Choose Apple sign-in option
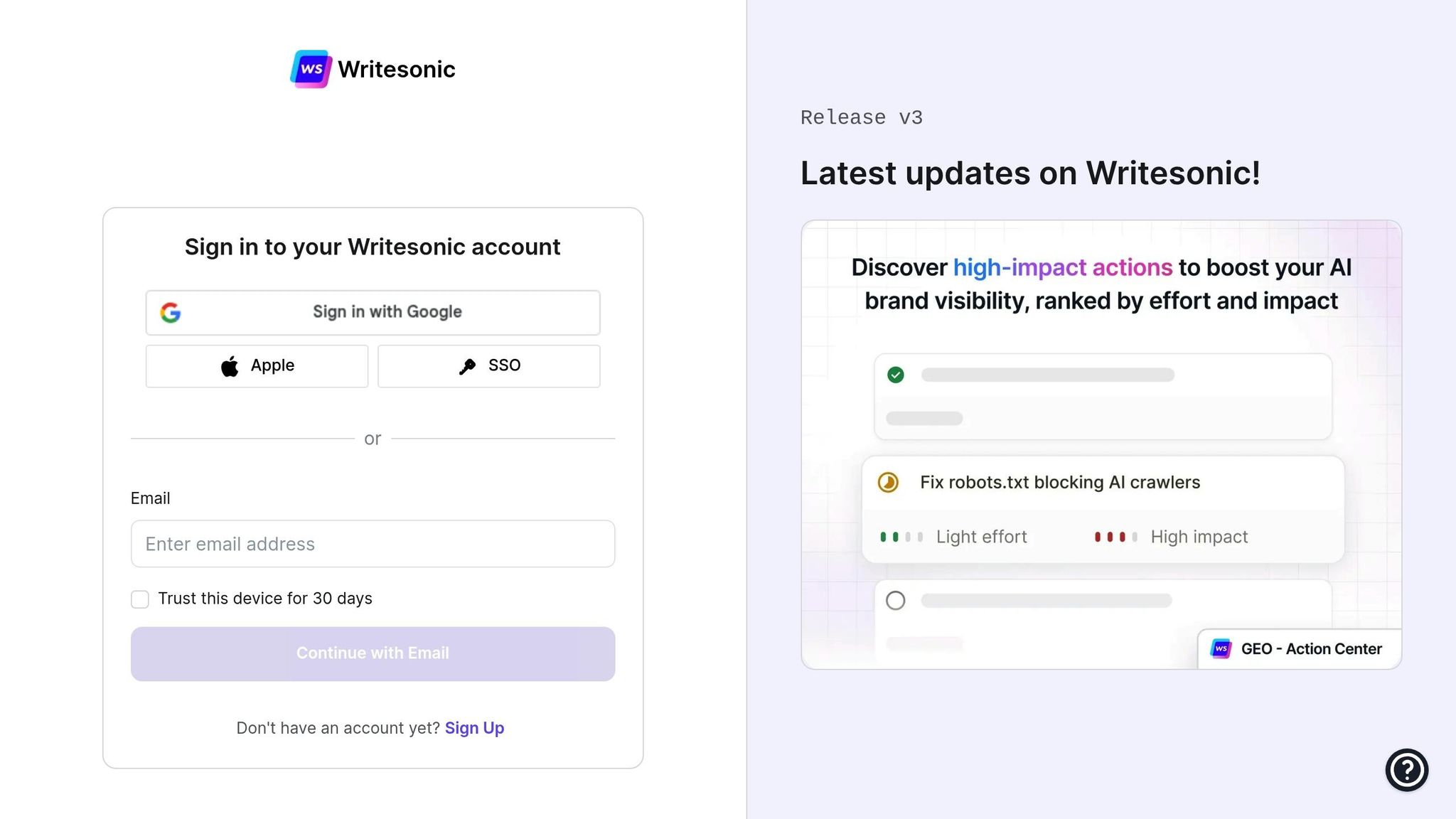This screenshot has height=819, width=1456. coord(257,366)
